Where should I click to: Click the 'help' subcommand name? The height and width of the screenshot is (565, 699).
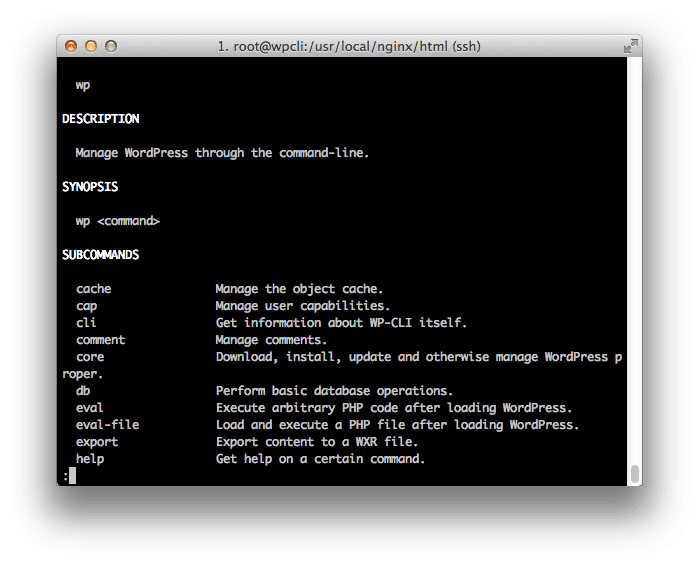(90, 459)
